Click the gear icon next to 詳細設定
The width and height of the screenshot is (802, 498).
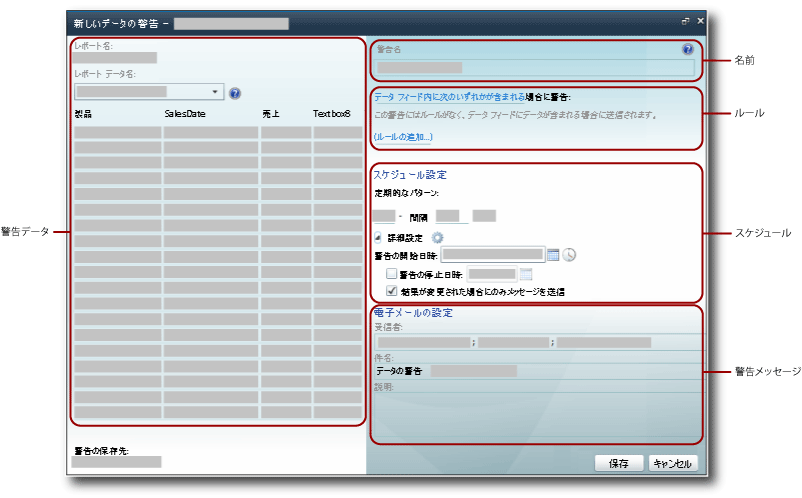coord(437,238)
